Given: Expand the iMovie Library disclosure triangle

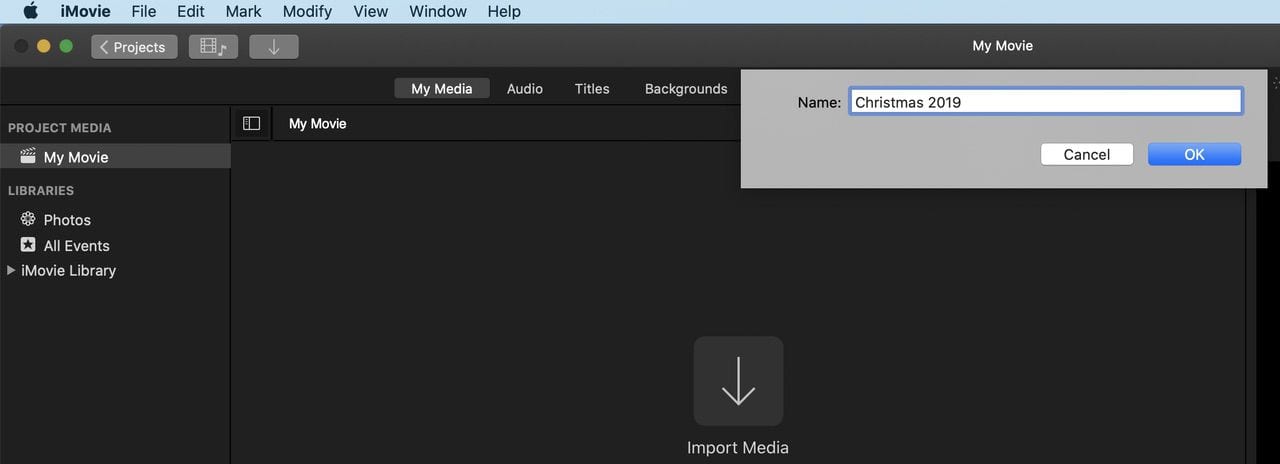Looking at the screenshot, I should click(x=11, y=270).
